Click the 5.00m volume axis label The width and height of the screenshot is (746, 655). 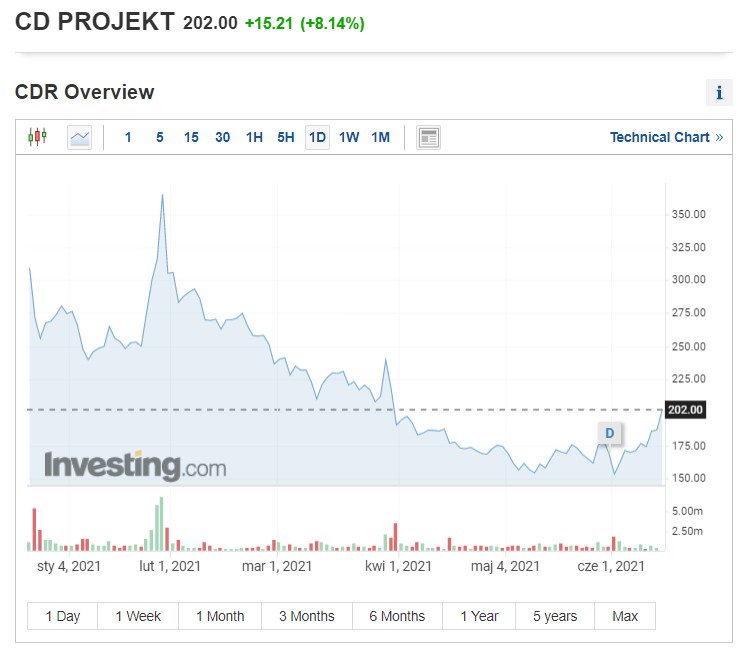687,511
